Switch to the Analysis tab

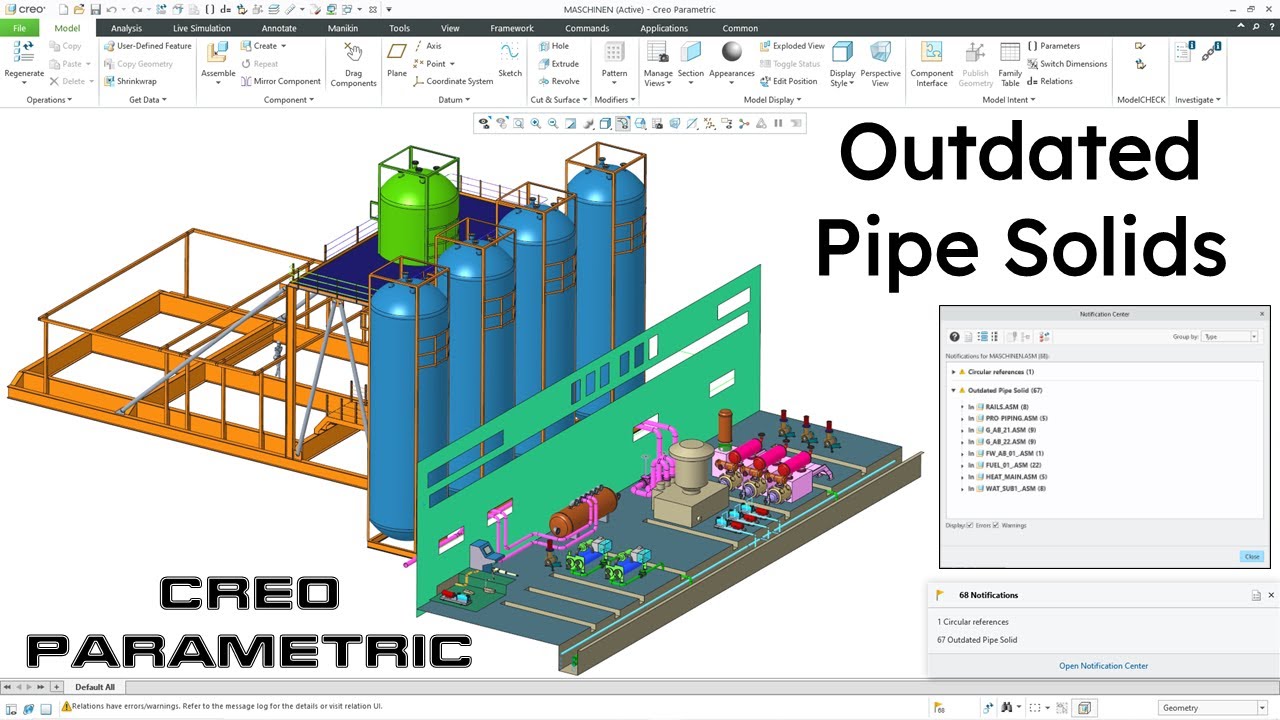coord(126,28)
